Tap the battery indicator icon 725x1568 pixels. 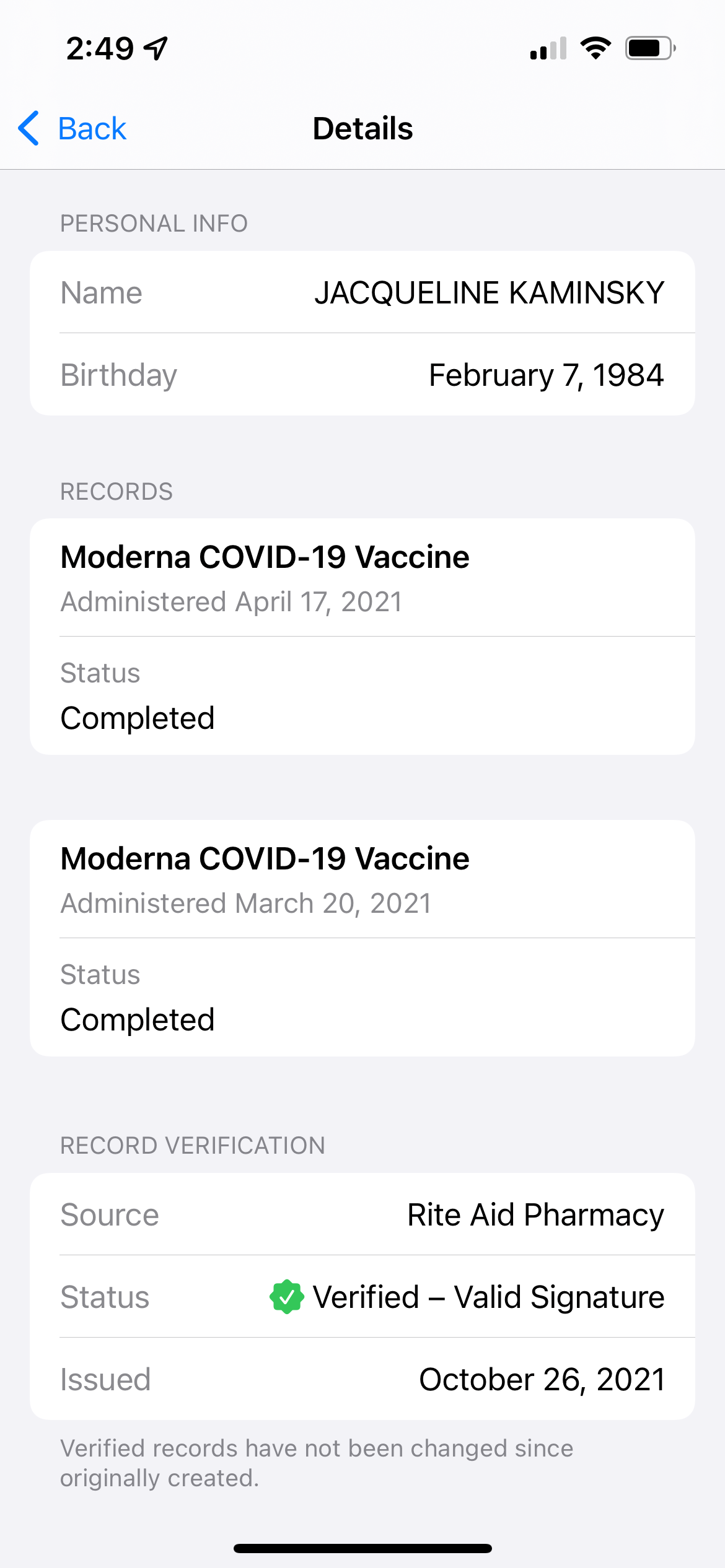pyautogui.click(x=649, y=48)
